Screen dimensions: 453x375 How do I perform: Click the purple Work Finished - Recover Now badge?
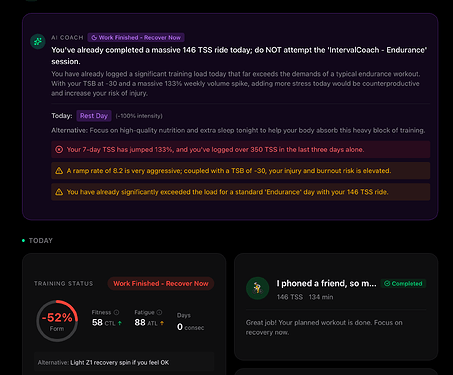(x=136, y=38)
